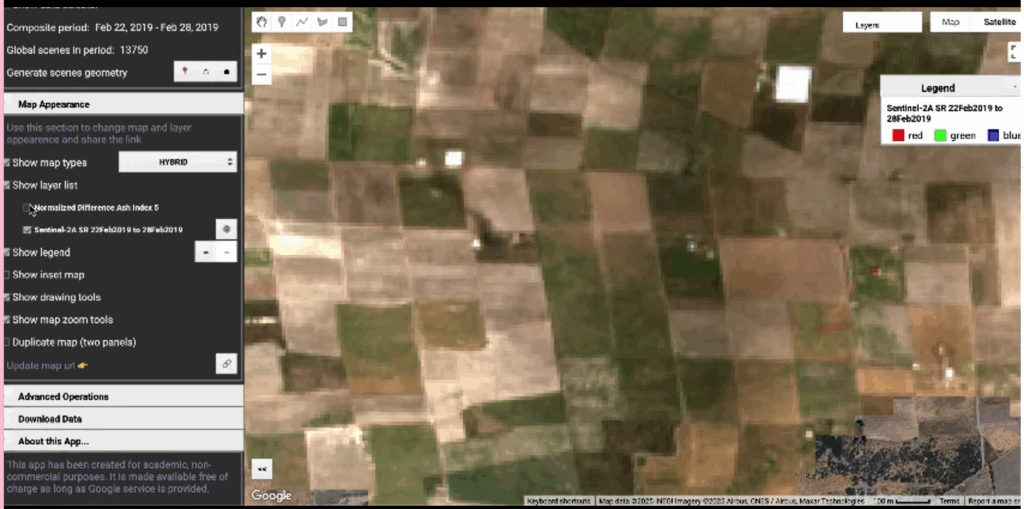Collapse the side panel with the double-arrow button
This screenshot has height=509, width=1024.
tap(262, 469)
